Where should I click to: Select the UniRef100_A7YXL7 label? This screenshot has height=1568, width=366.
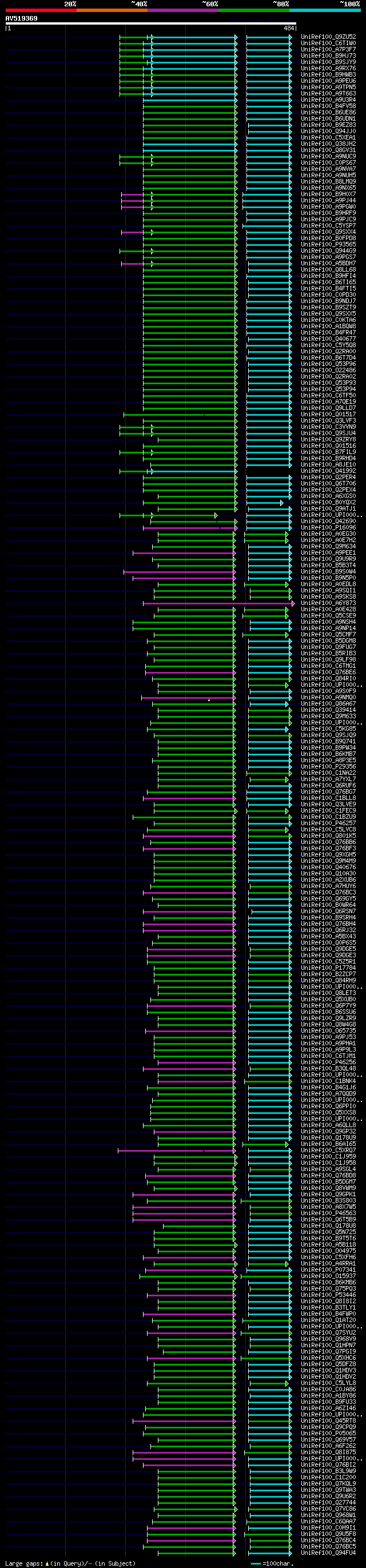point(328,779)
